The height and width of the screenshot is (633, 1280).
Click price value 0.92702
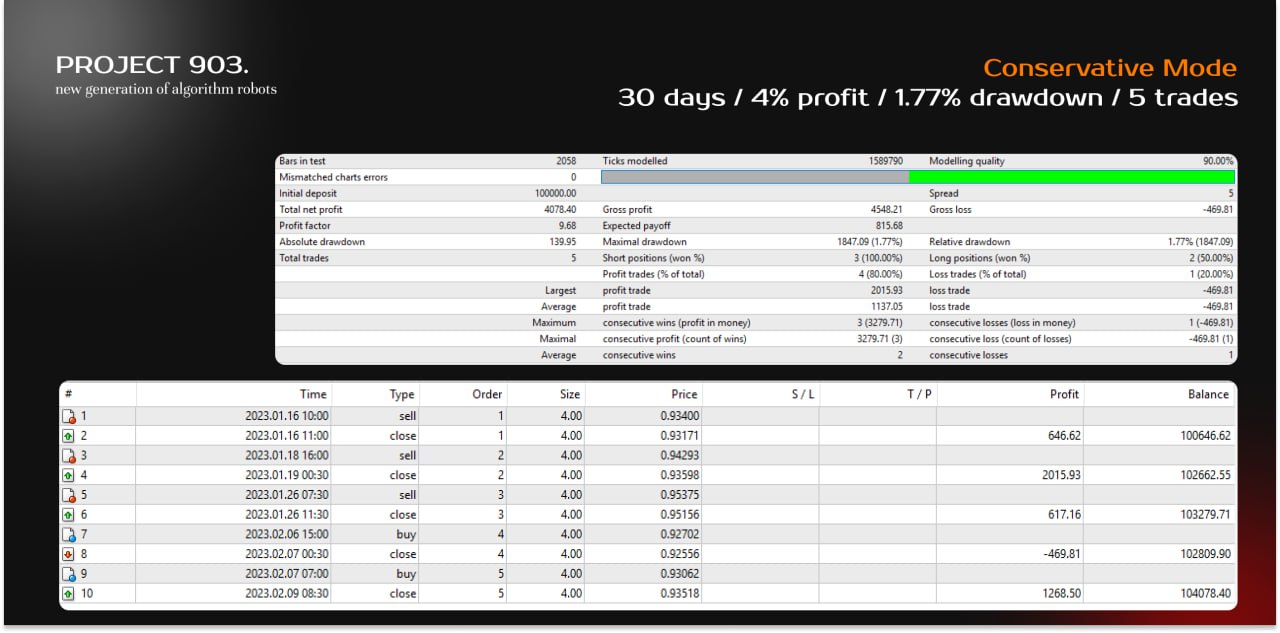click(x=680, y=535)
